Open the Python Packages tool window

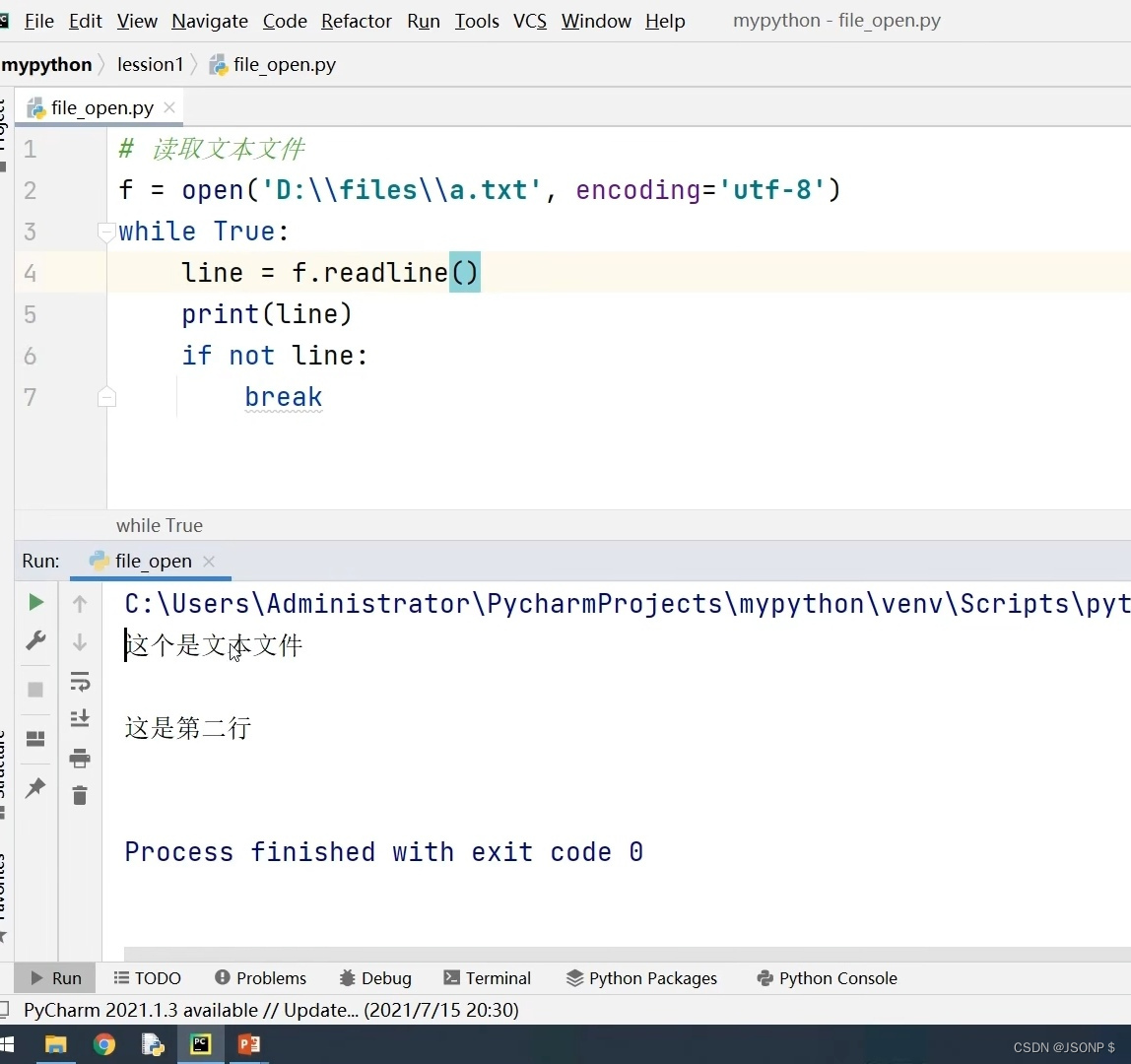[x=641, y=978]
